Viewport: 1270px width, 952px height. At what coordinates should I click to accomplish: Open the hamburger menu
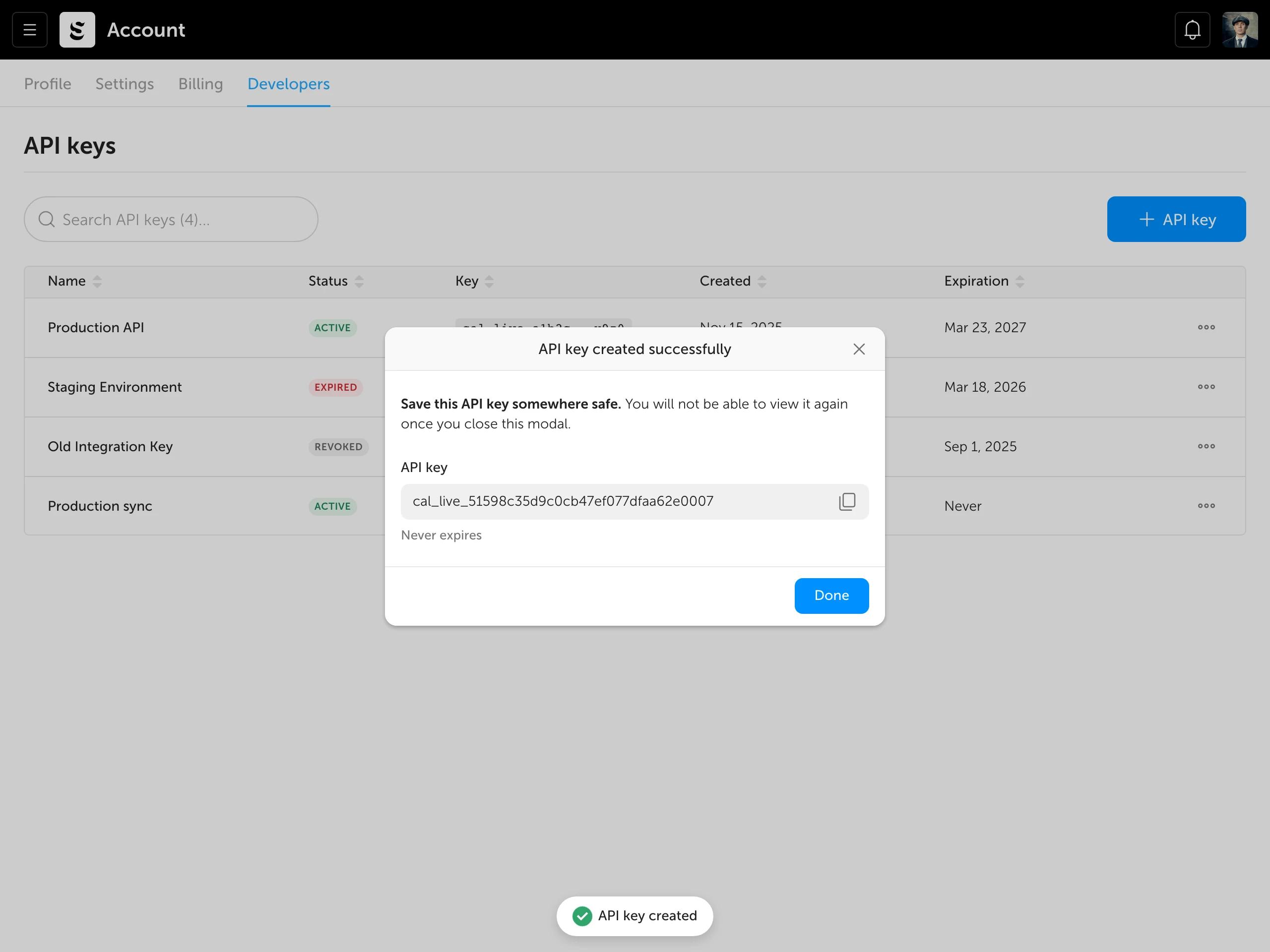pos(30,30)
